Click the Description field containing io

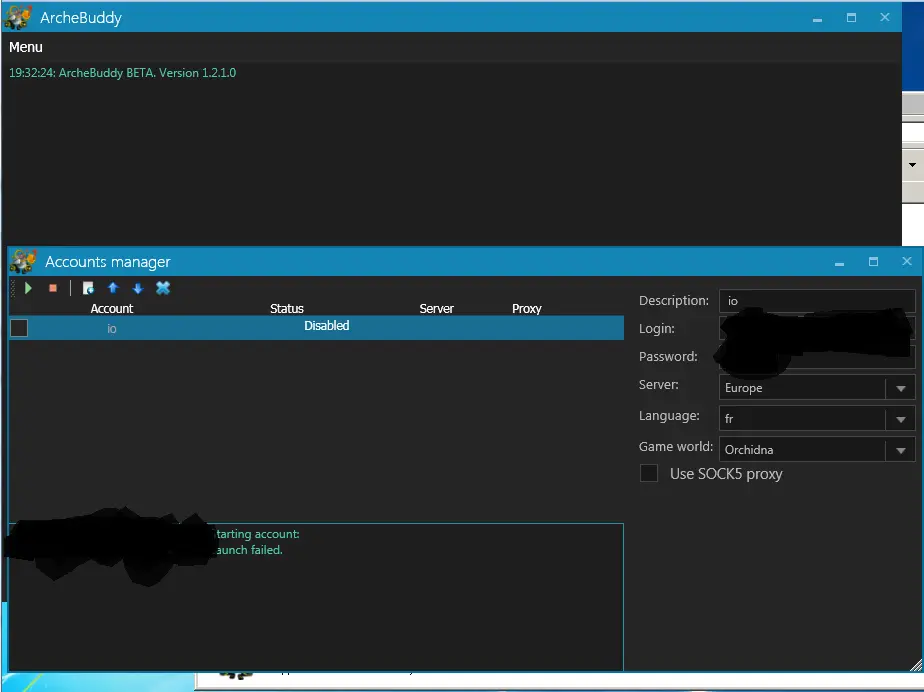point(817,301)
